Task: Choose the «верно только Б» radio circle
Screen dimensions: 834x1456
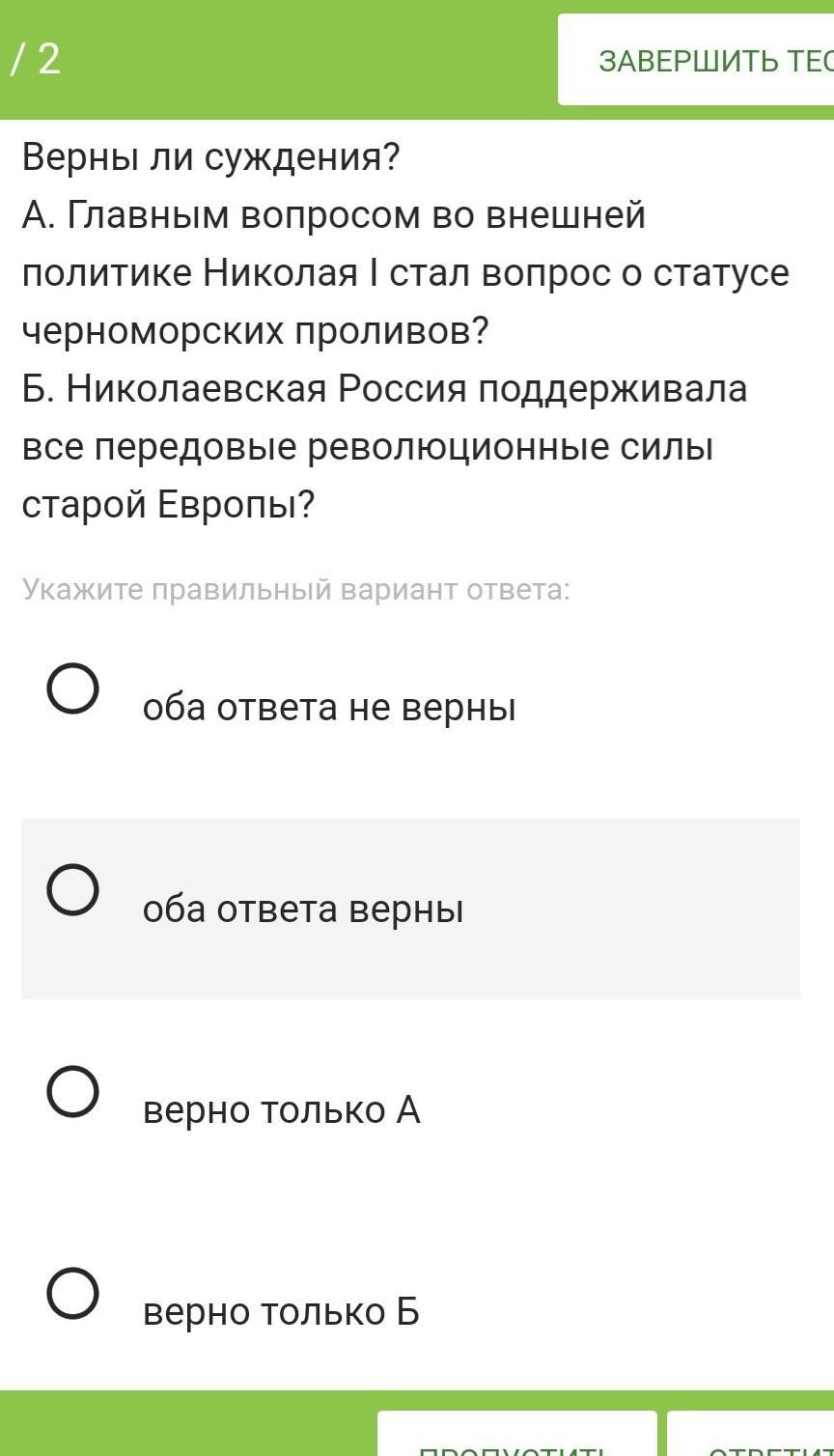Action: (x=72, y=1293)
